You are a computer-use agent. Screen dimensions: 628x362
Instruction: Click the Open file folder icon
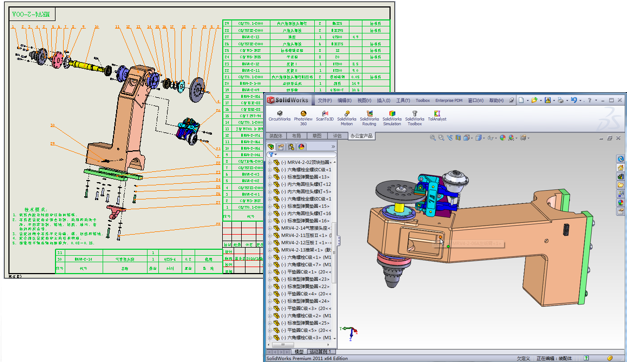pyautogui.click(x=534, y=100)
